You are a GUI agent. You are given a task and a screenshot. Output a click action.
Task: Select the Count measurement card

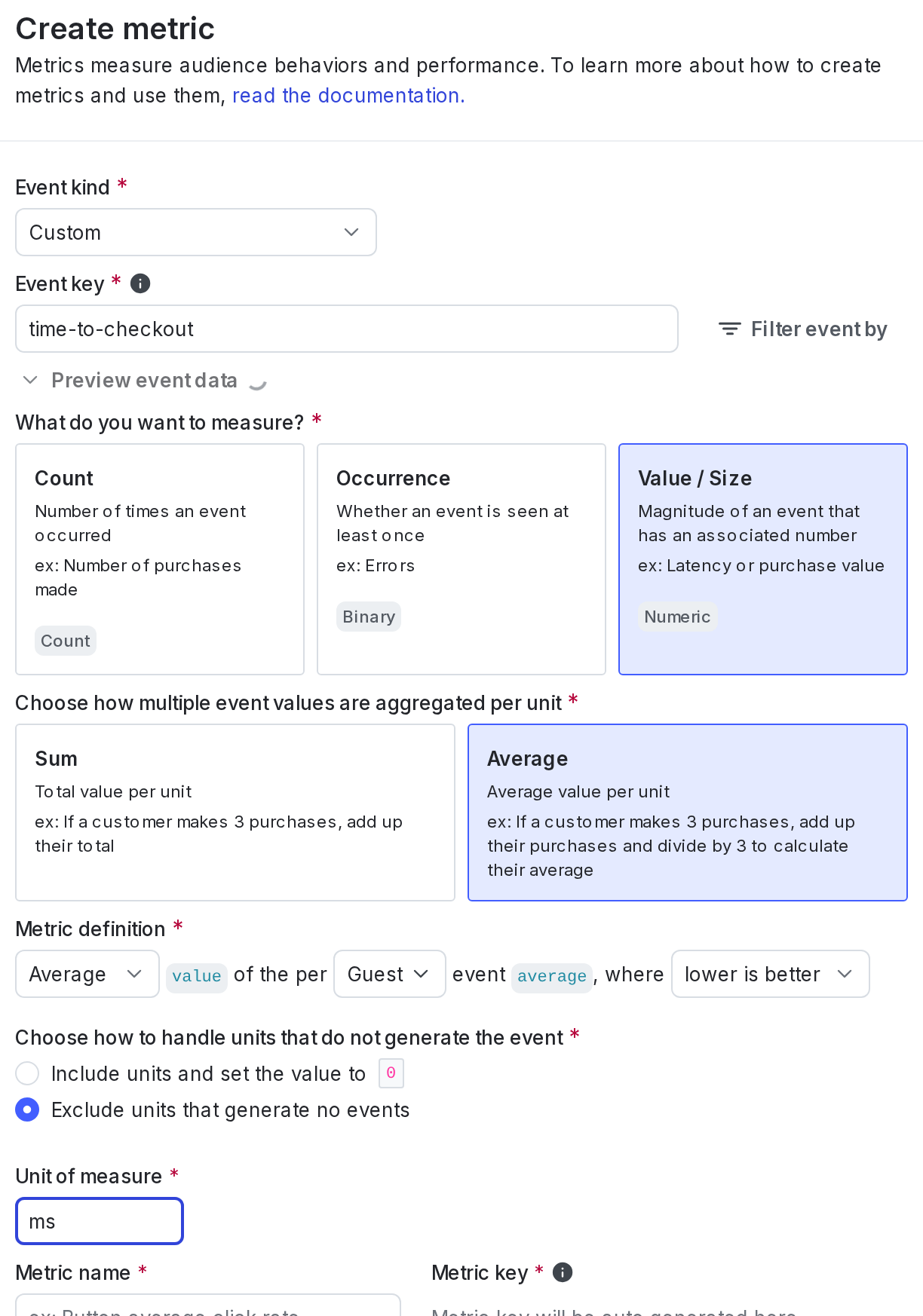pos(159,559)
